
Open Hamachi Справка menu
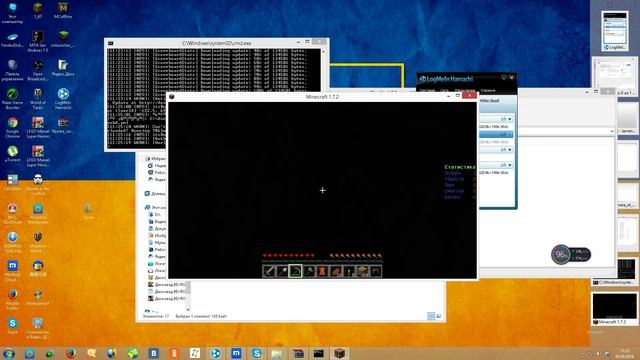488,90
